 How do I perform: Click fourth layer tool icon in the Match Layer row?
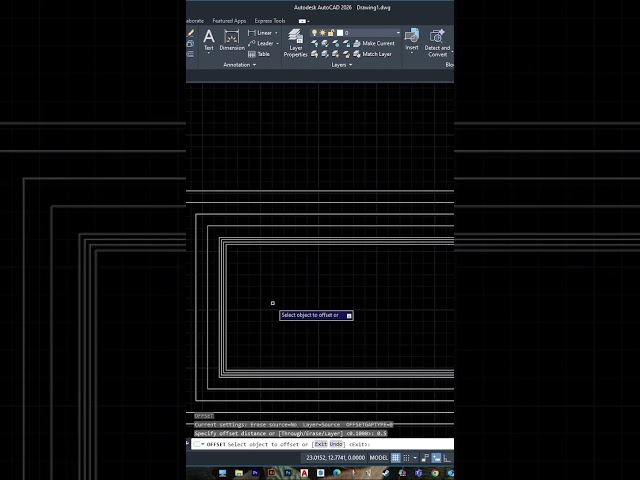[346, 54]
